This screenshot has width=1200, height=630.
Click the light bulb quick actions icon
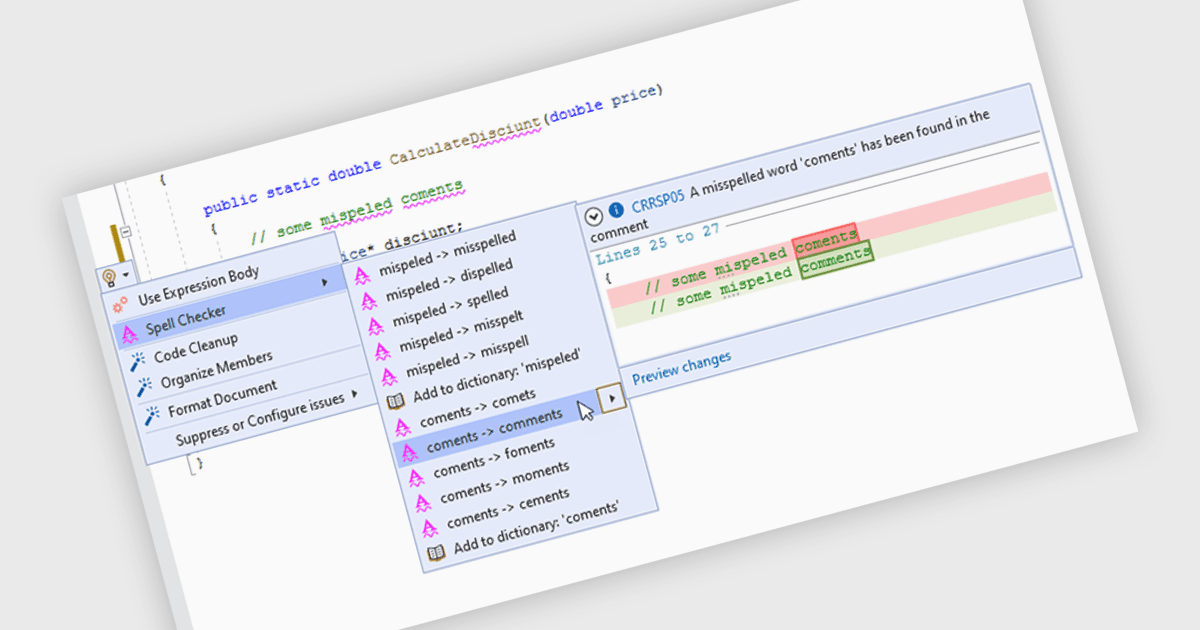[107, 278]
